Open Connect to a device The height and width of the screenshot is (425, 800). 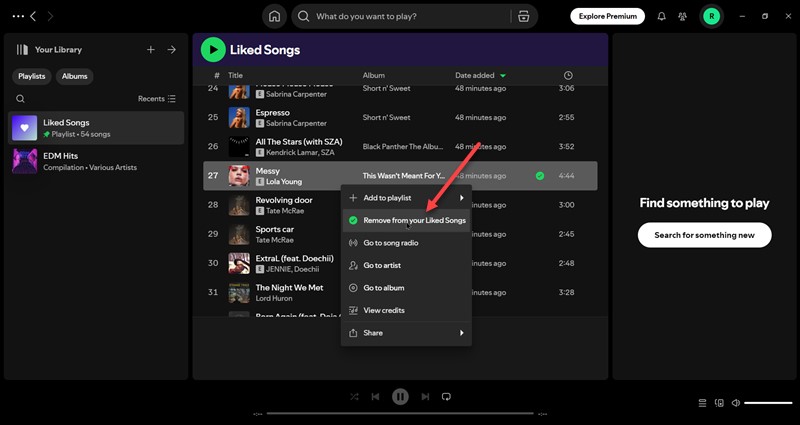tap(719, 403)
